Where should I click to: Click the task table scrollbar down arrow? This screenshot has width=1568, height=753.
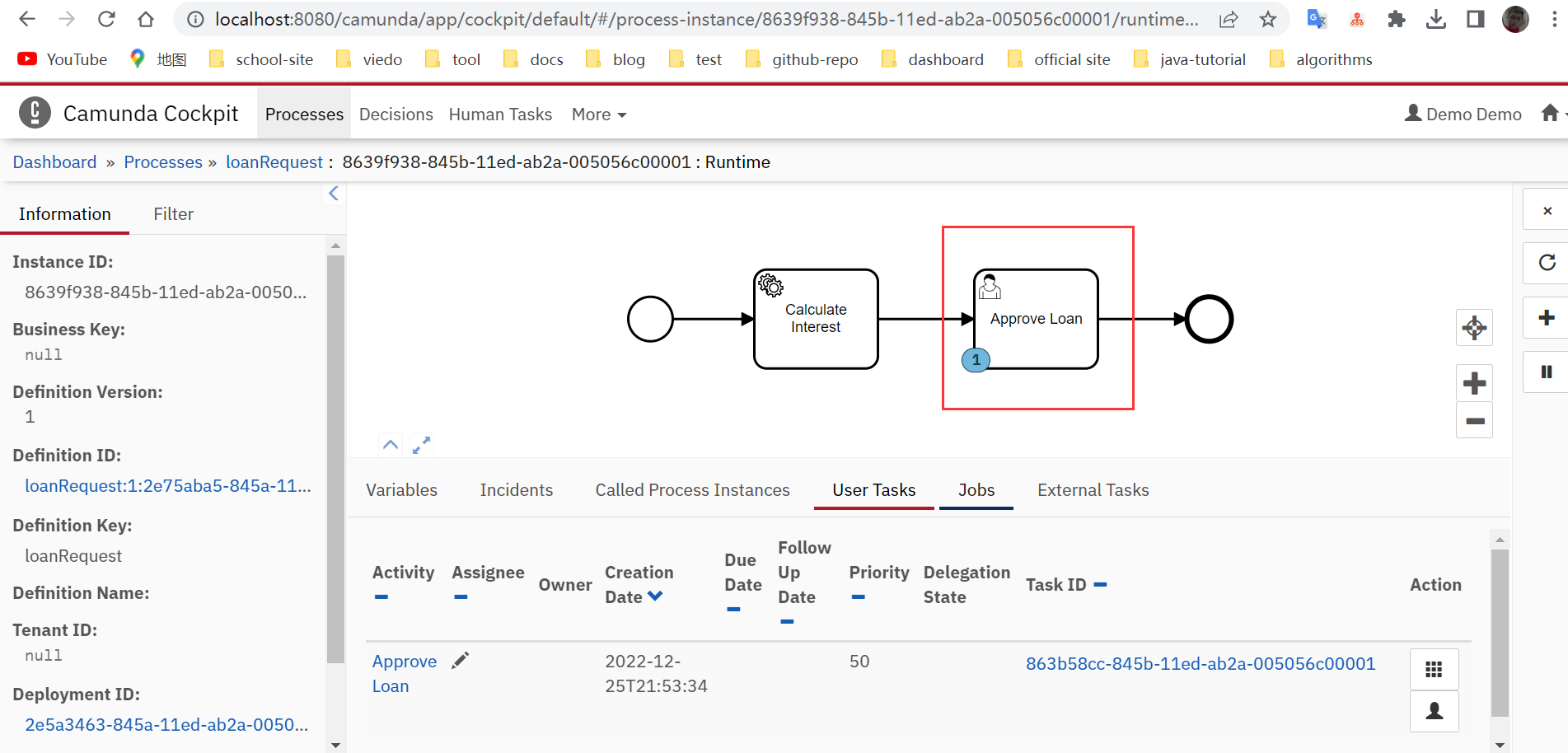tap(1500, 745)
